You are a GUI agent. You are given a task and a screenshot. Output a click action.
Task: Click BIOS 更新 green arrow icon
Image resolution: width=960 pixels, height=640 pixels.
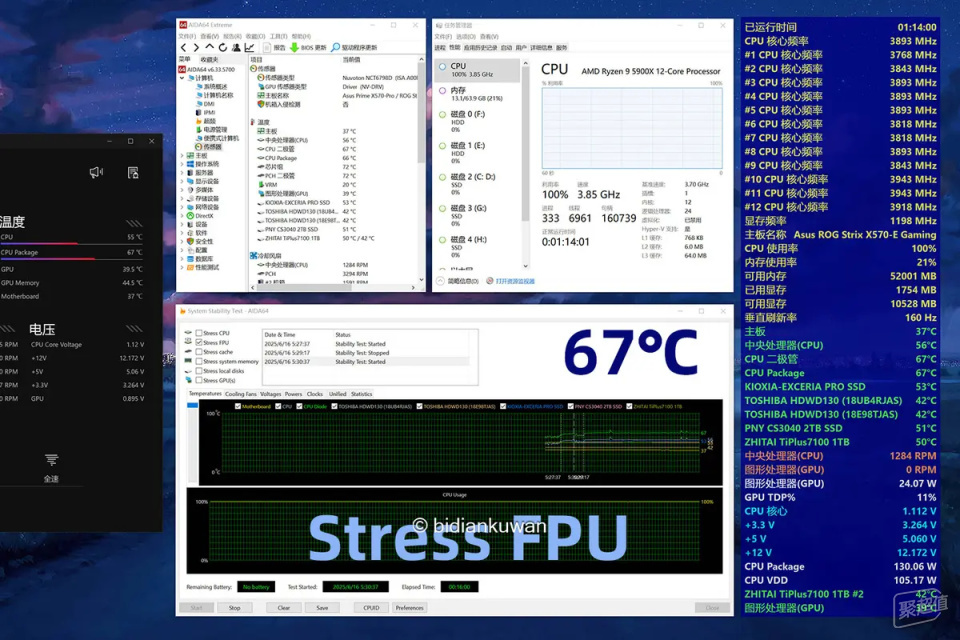[294, 47]
